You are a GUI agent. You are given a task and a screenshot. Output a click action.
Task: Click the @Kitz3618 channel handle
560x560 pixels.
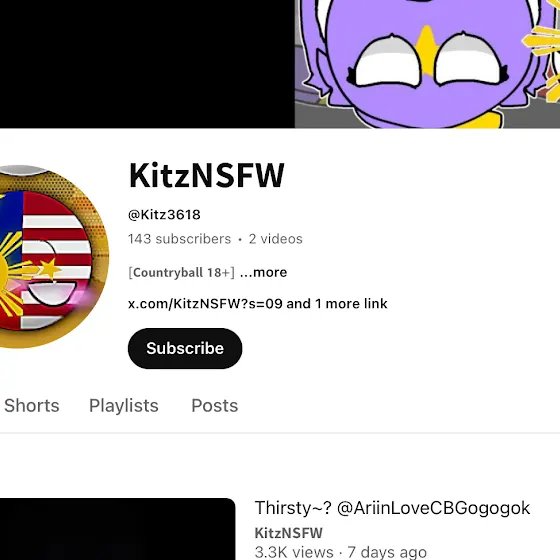click(x=164, y=215)
